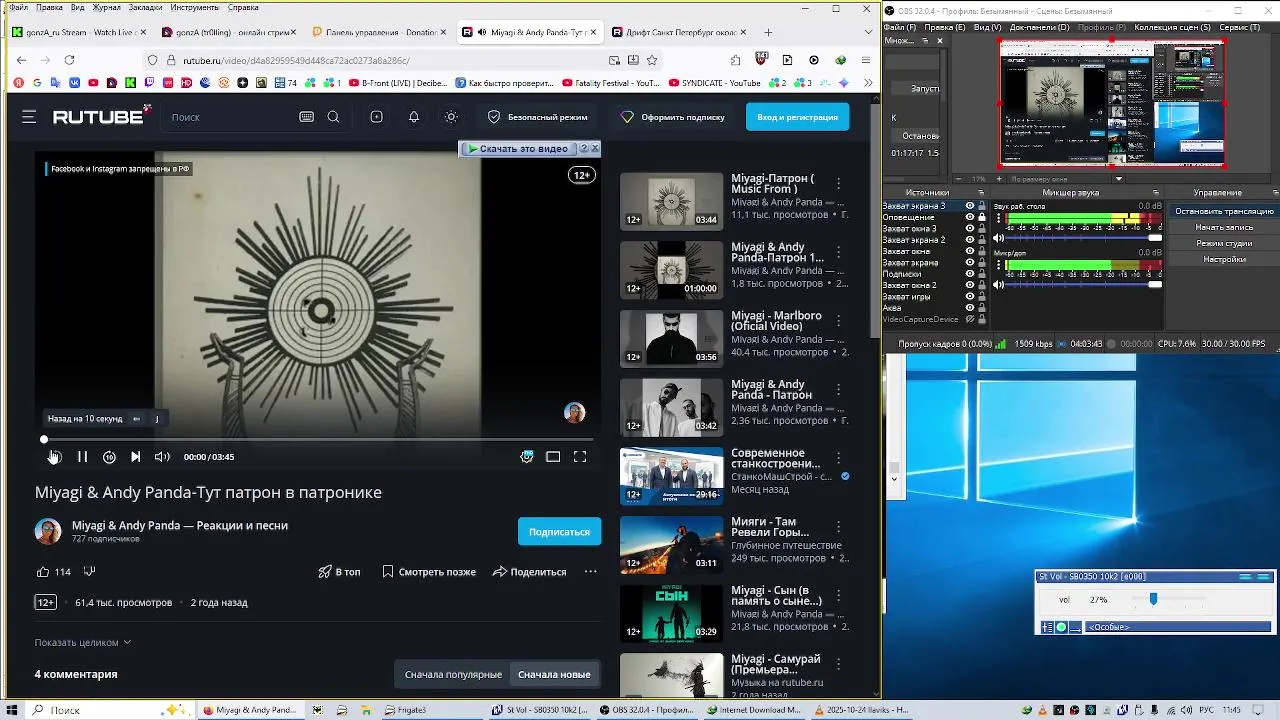This screenshot has width=1280, height=720.
Task: Mute the Rutube player volume
Action: [x=162, y=457]
